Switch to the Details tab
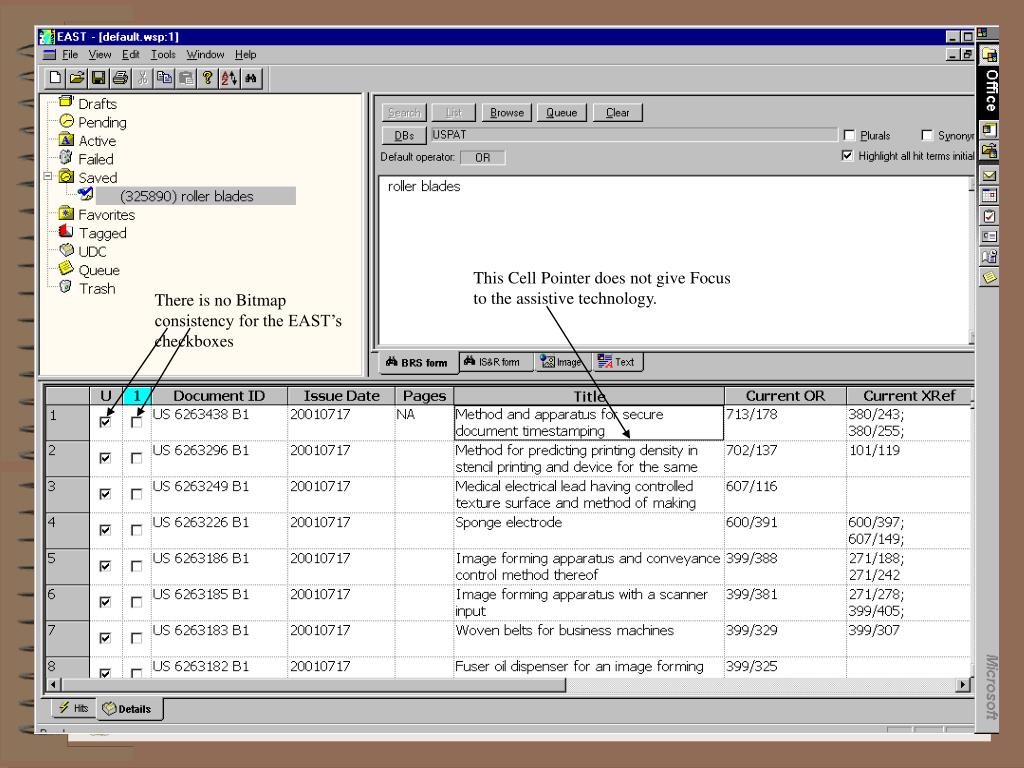1024x768 pixels. 128,709
